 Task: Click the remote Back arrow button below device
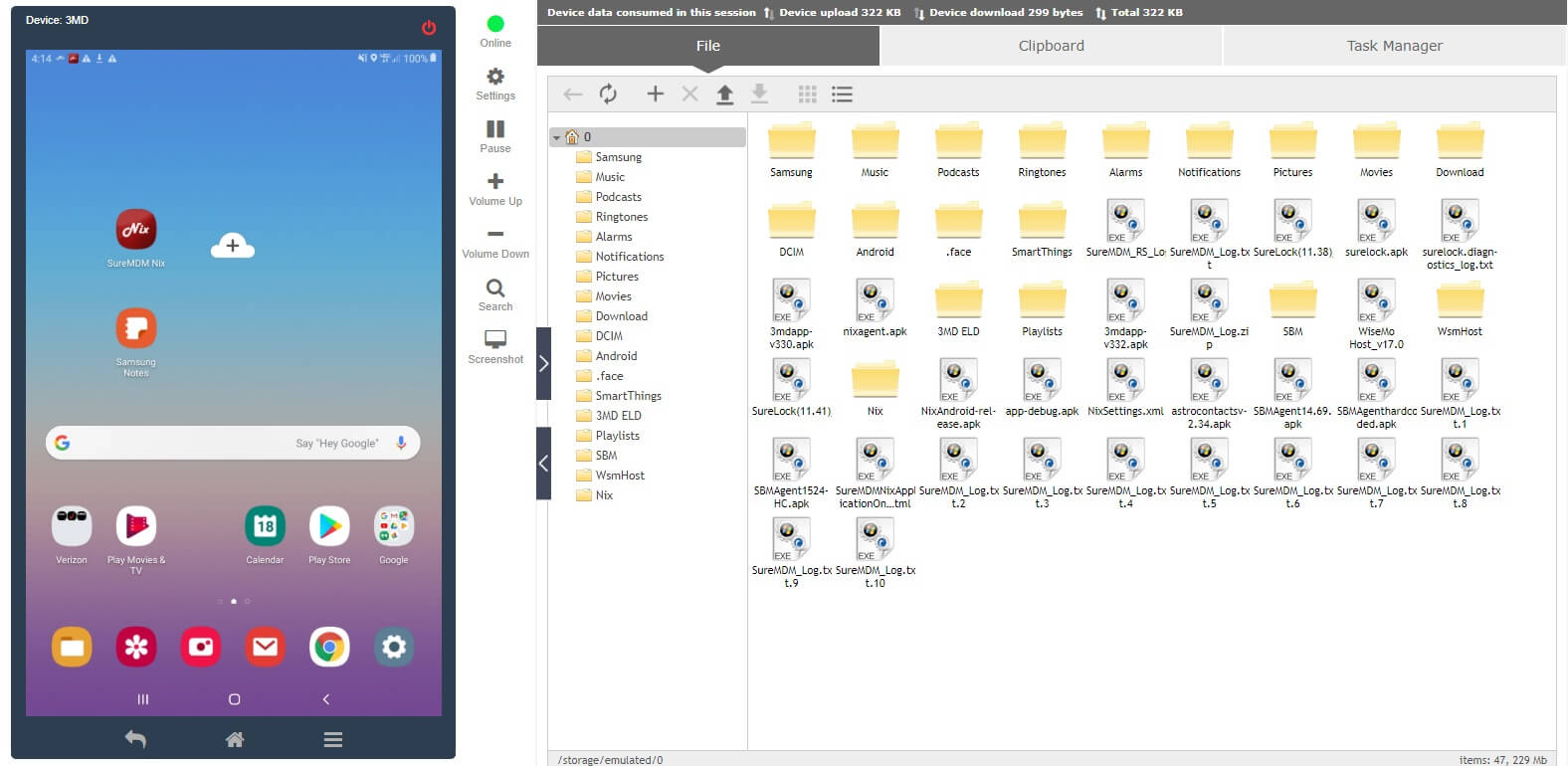(136, 739)
